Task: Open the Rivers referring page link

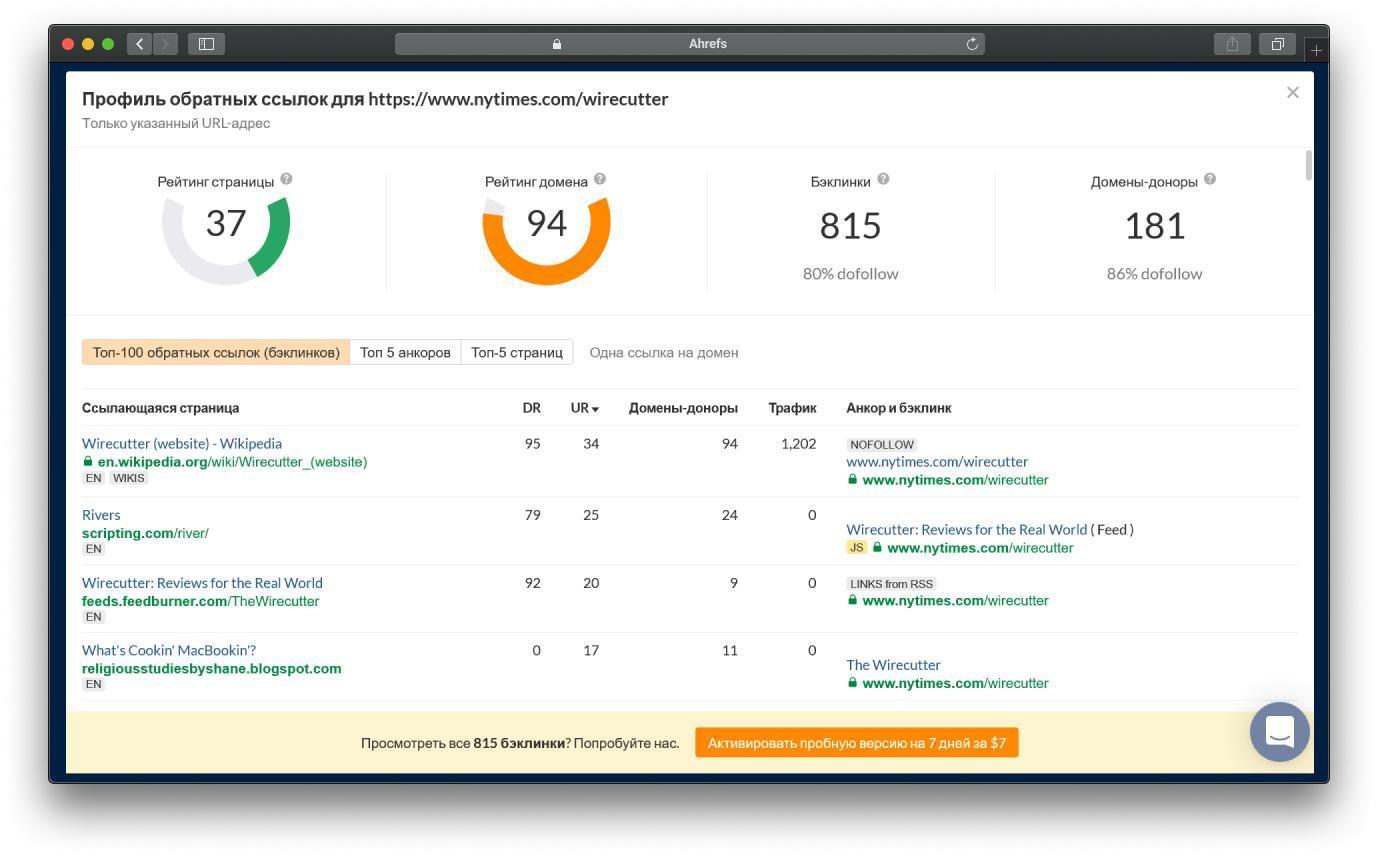Action: [x=101, y=515]
